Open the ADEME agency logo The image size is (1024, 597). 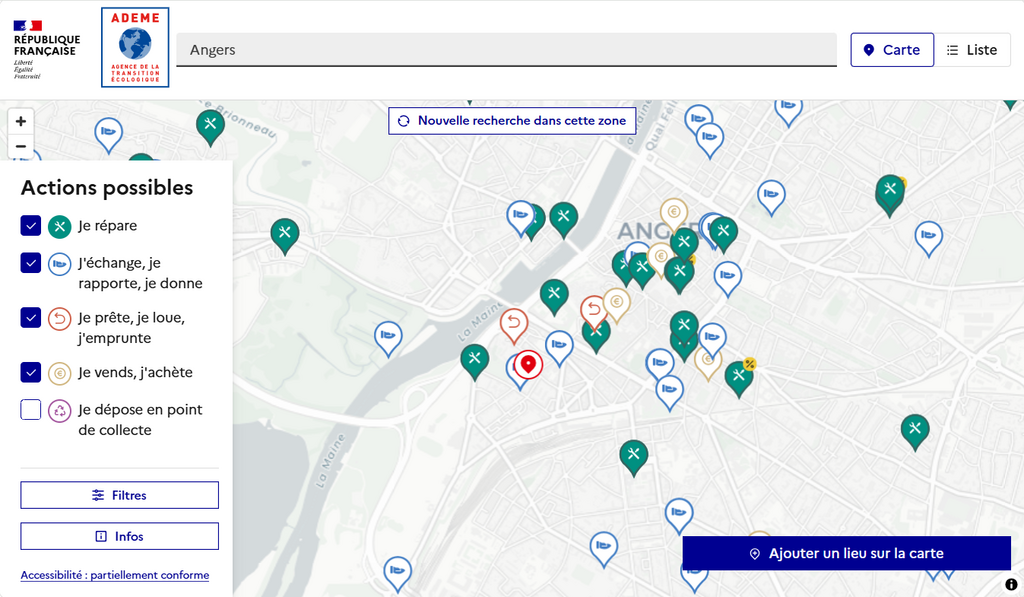(135, 47)
